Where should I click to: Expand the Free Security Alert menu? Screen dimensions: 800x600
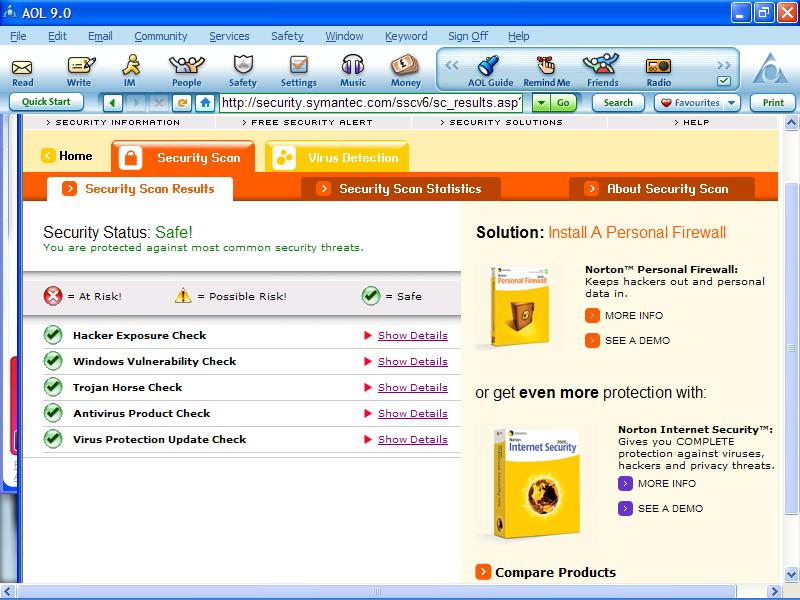(x=308, y=122)
